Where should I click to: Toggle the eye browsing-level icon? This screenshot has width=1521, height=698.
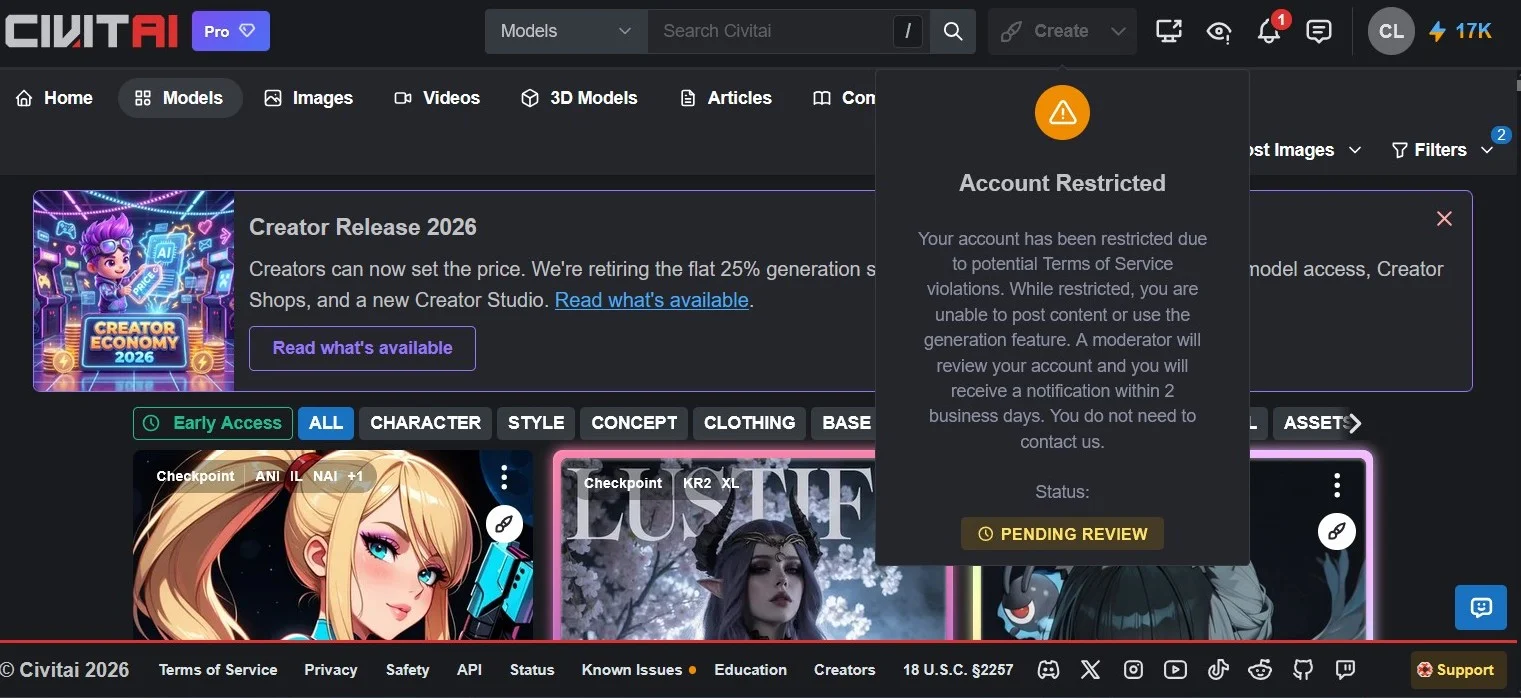pos(1218,31)
